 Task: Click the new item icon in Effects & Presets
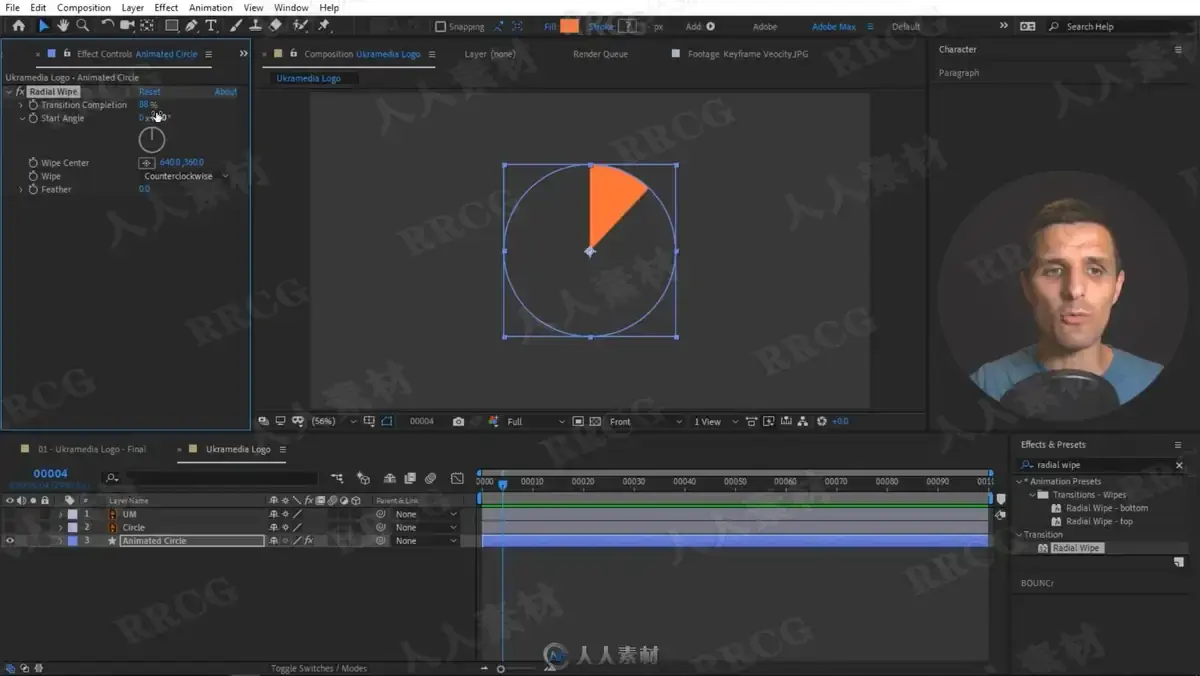coord(1178,563)
